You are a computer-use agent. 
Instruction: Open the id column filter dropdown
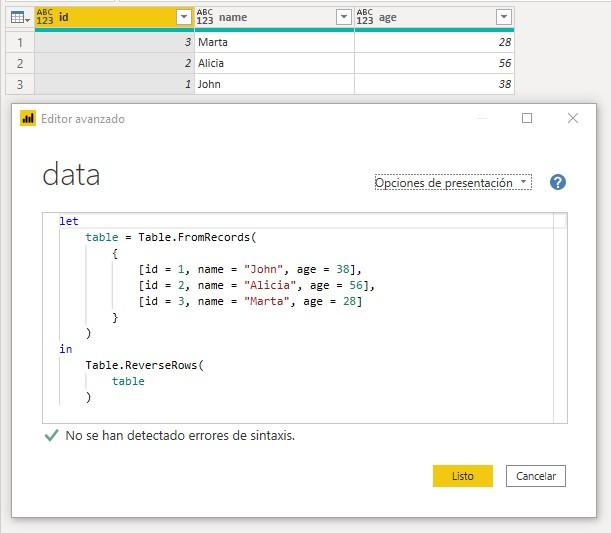pos(184,17)
